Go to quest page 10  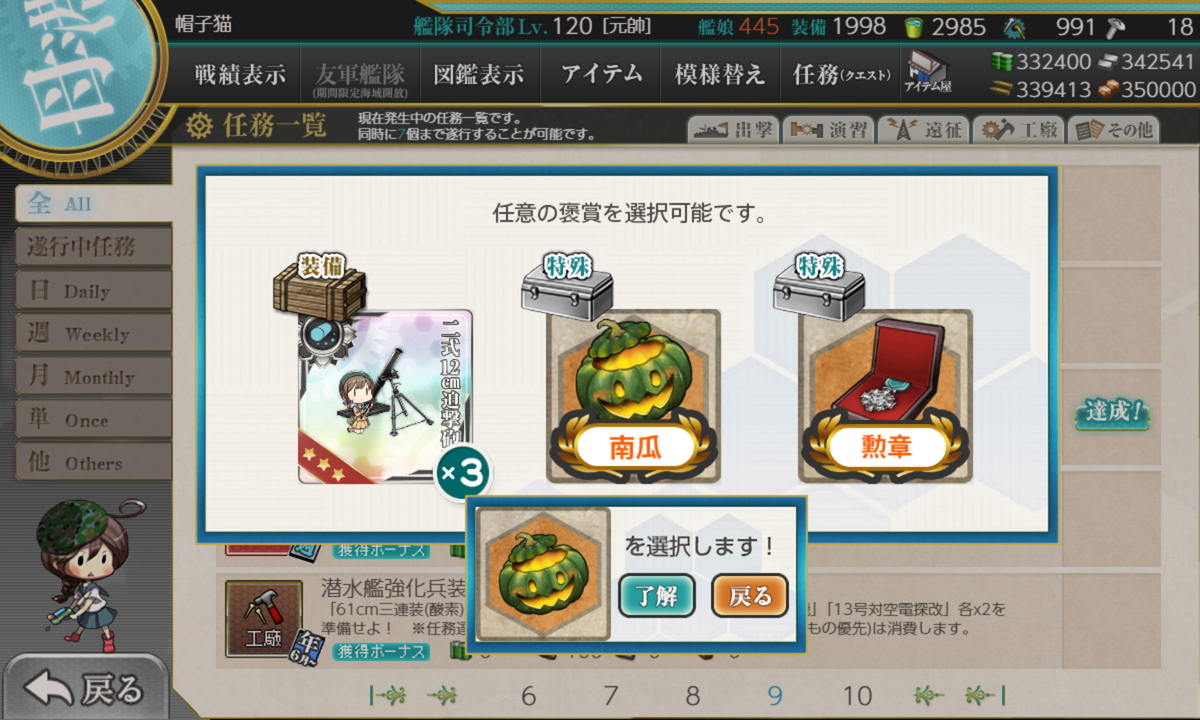pyautogui.click(x=857, y=696)
